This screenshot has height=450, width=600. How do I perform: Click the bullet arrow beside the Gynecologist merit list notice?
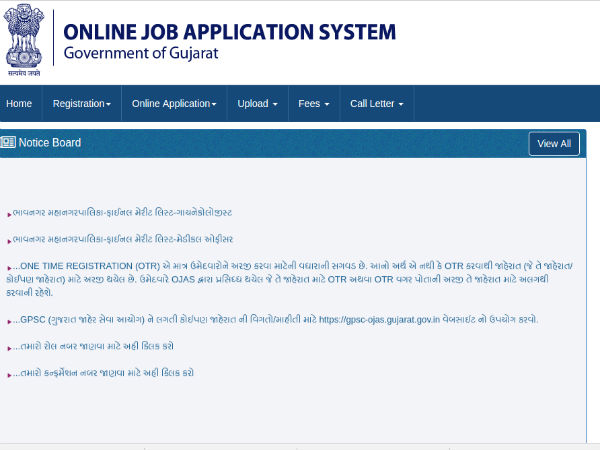10,213
